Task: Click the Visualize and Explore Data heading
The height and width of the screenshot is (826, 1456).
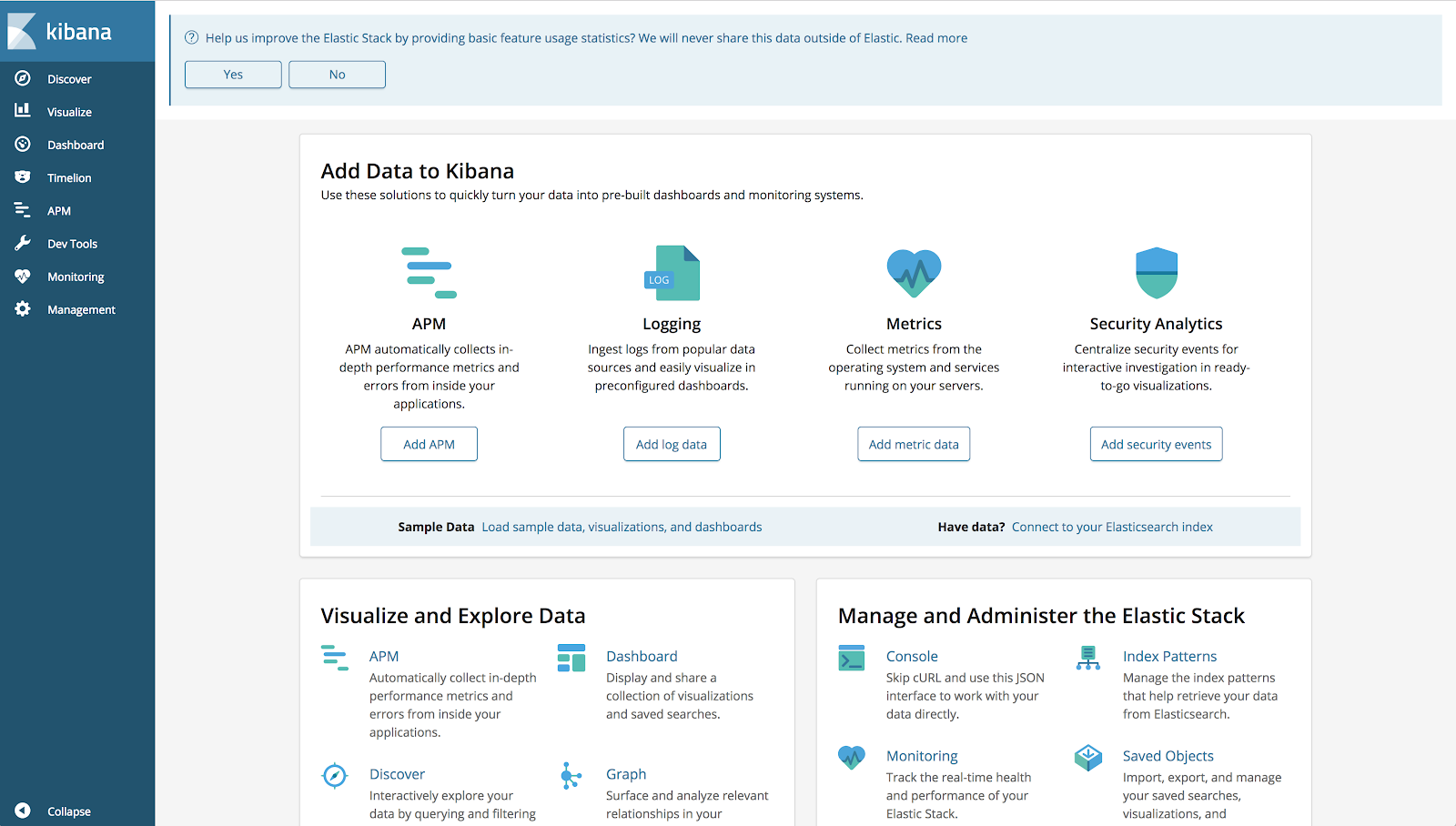Action: coord(453,616)
